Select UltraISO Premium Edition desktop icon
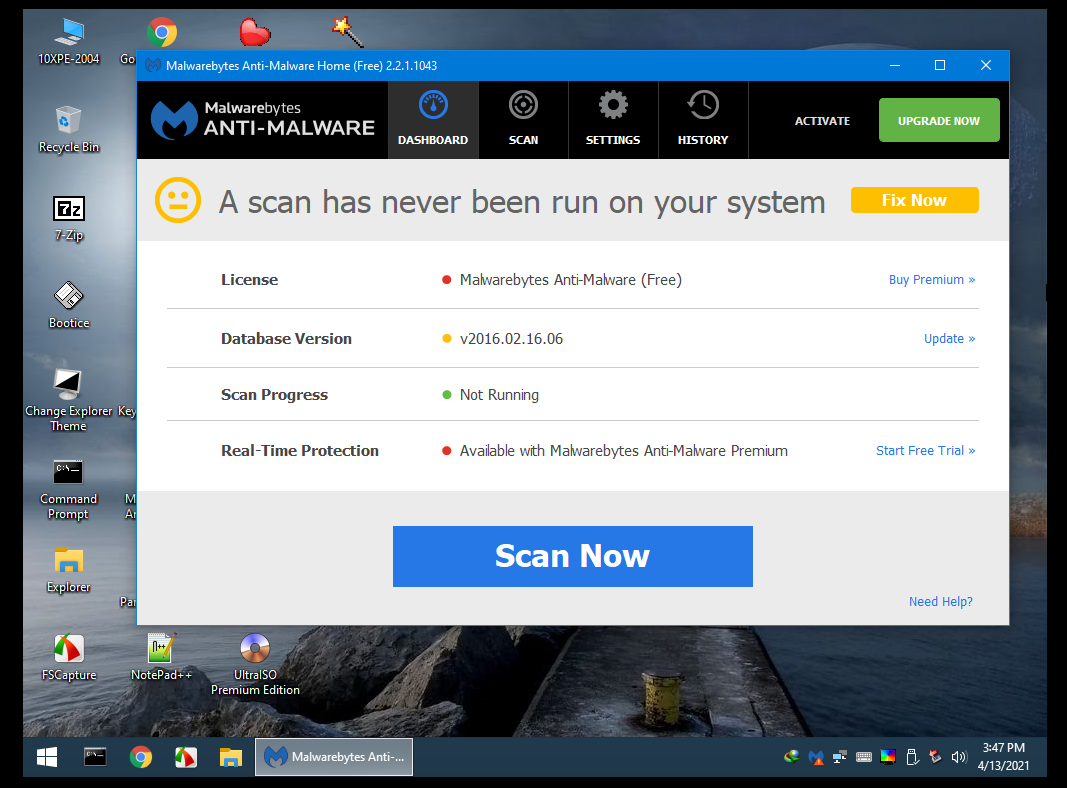This screenshot has width=1067, height=788. click(255, 665)
